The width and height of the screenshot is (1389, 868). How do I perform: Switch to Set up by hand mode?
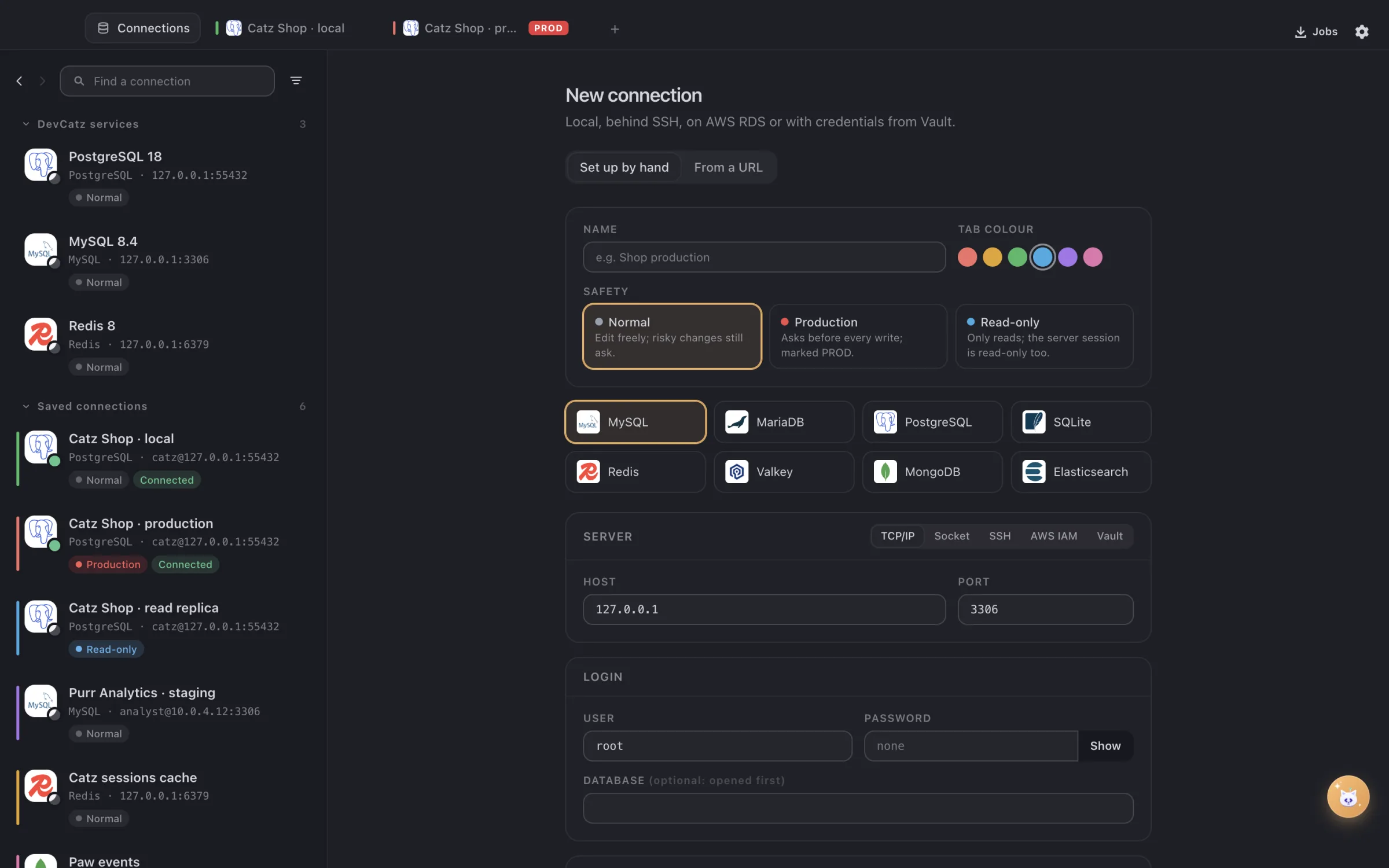[624, 167]
